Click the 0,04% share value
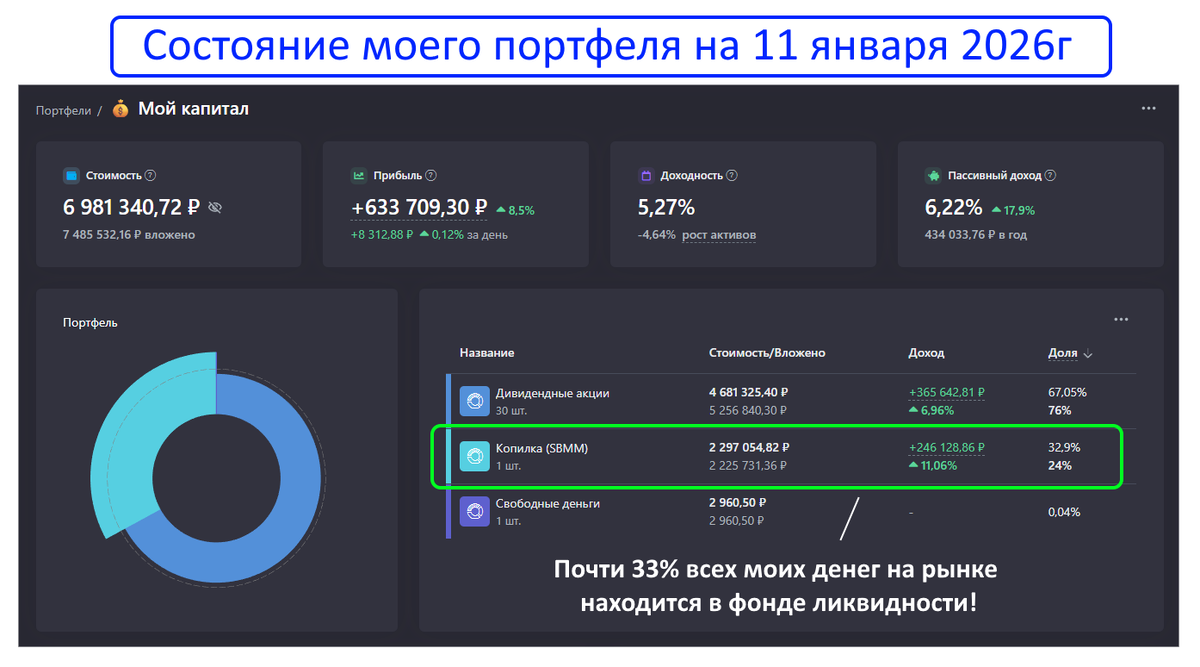The width and height of the screenshot is (1200, 667). click(x=1065, y=512)
